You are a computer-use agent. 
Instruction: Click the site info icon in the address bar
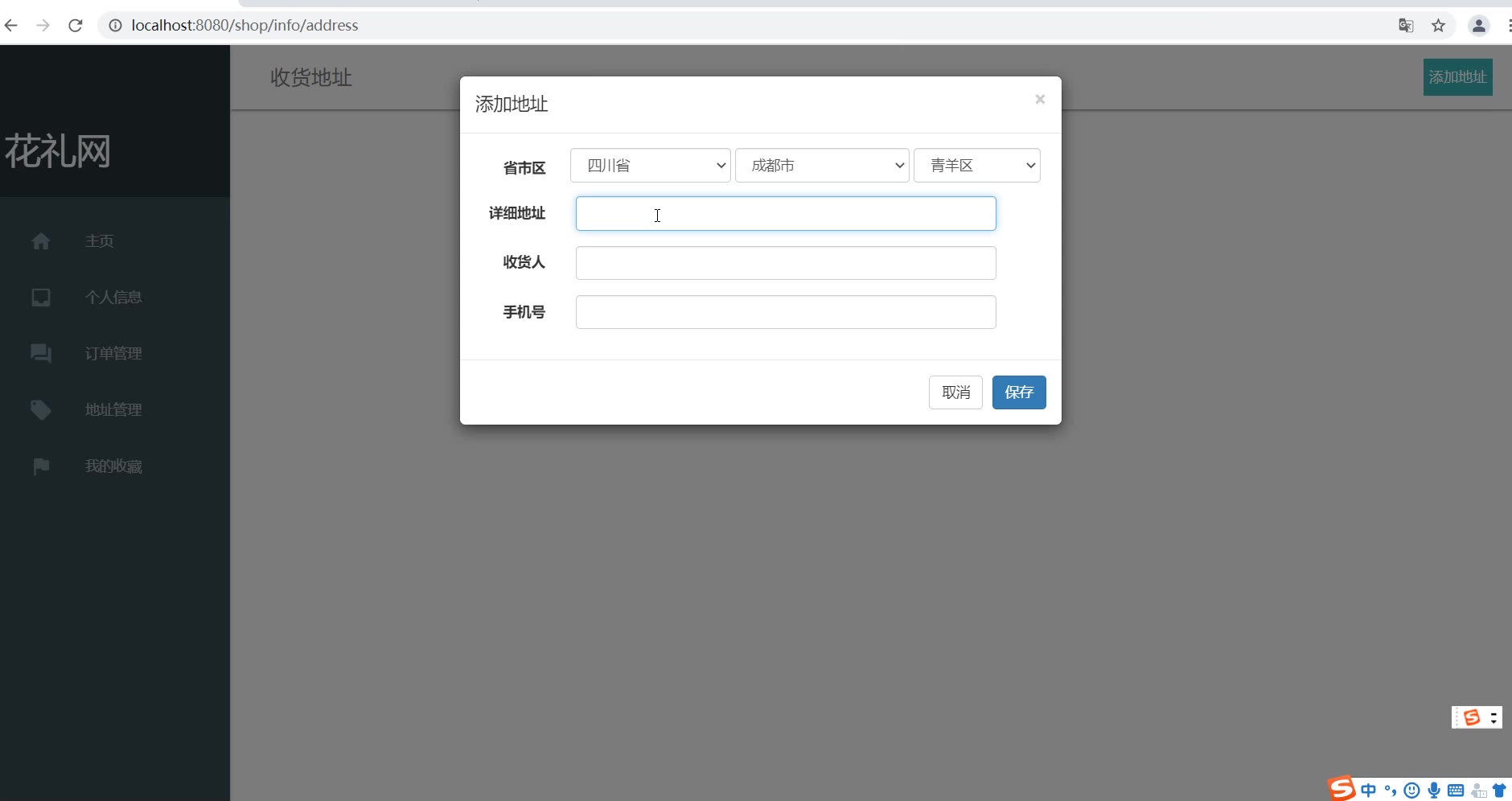115,26
